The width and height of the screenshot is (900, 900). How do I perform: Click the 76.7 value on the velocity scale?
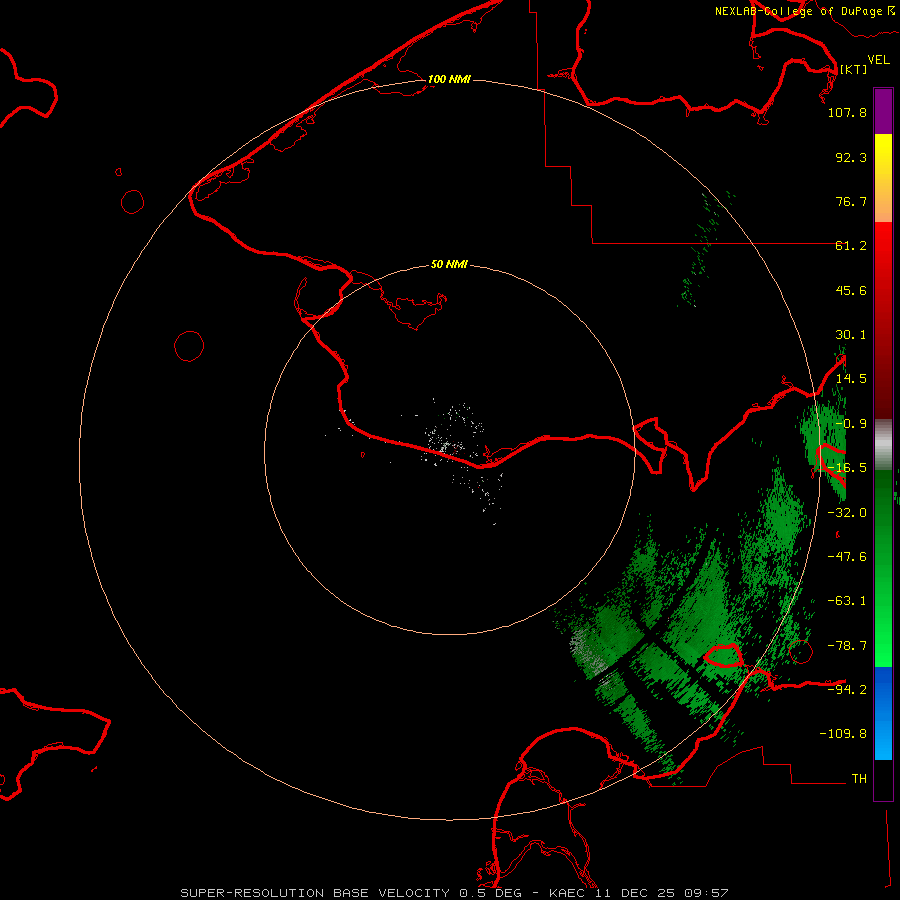pos(851,201)
